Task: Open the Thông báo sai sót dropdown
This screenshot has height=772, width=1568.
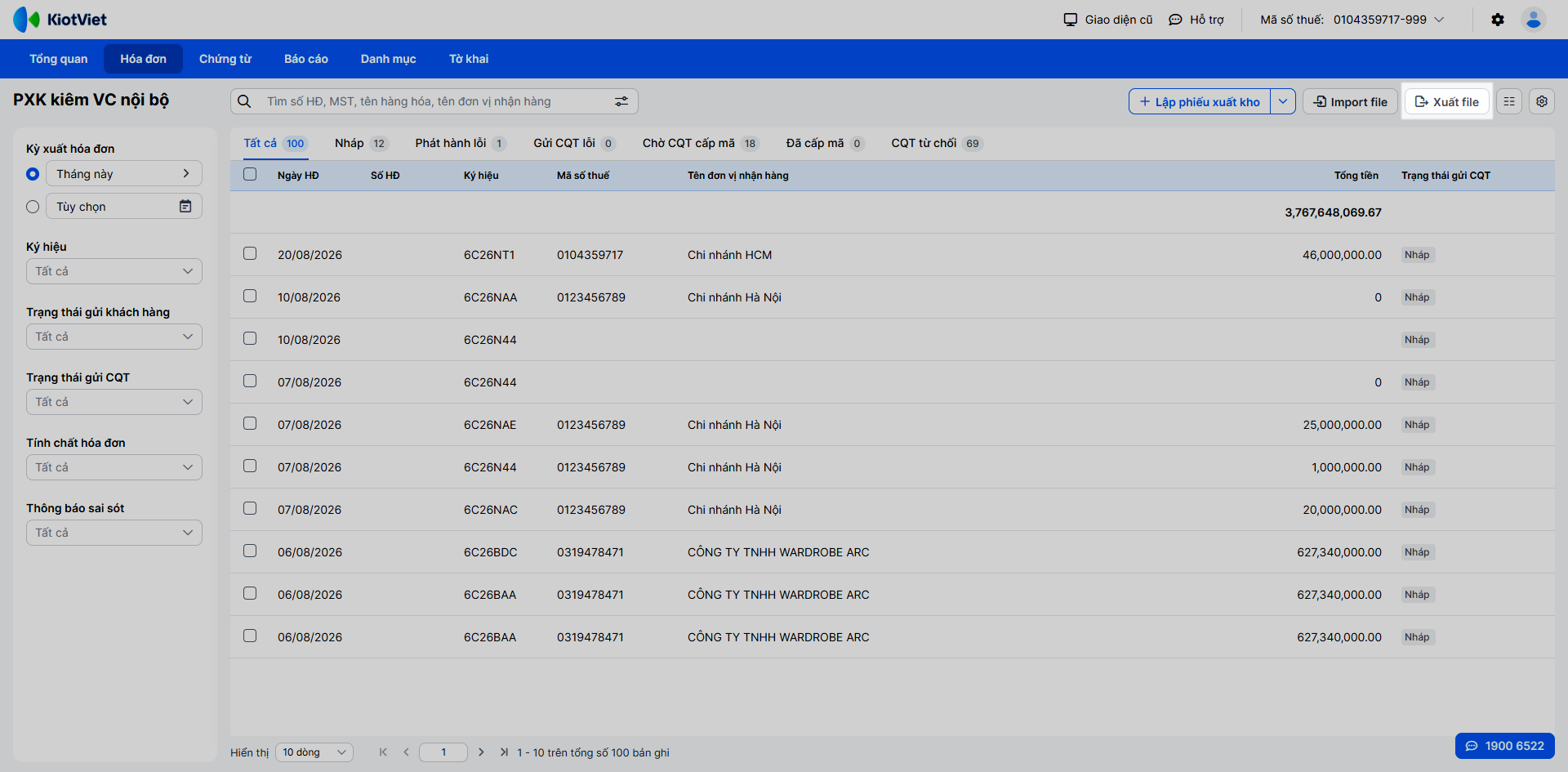Action: (x=114, y=533)
